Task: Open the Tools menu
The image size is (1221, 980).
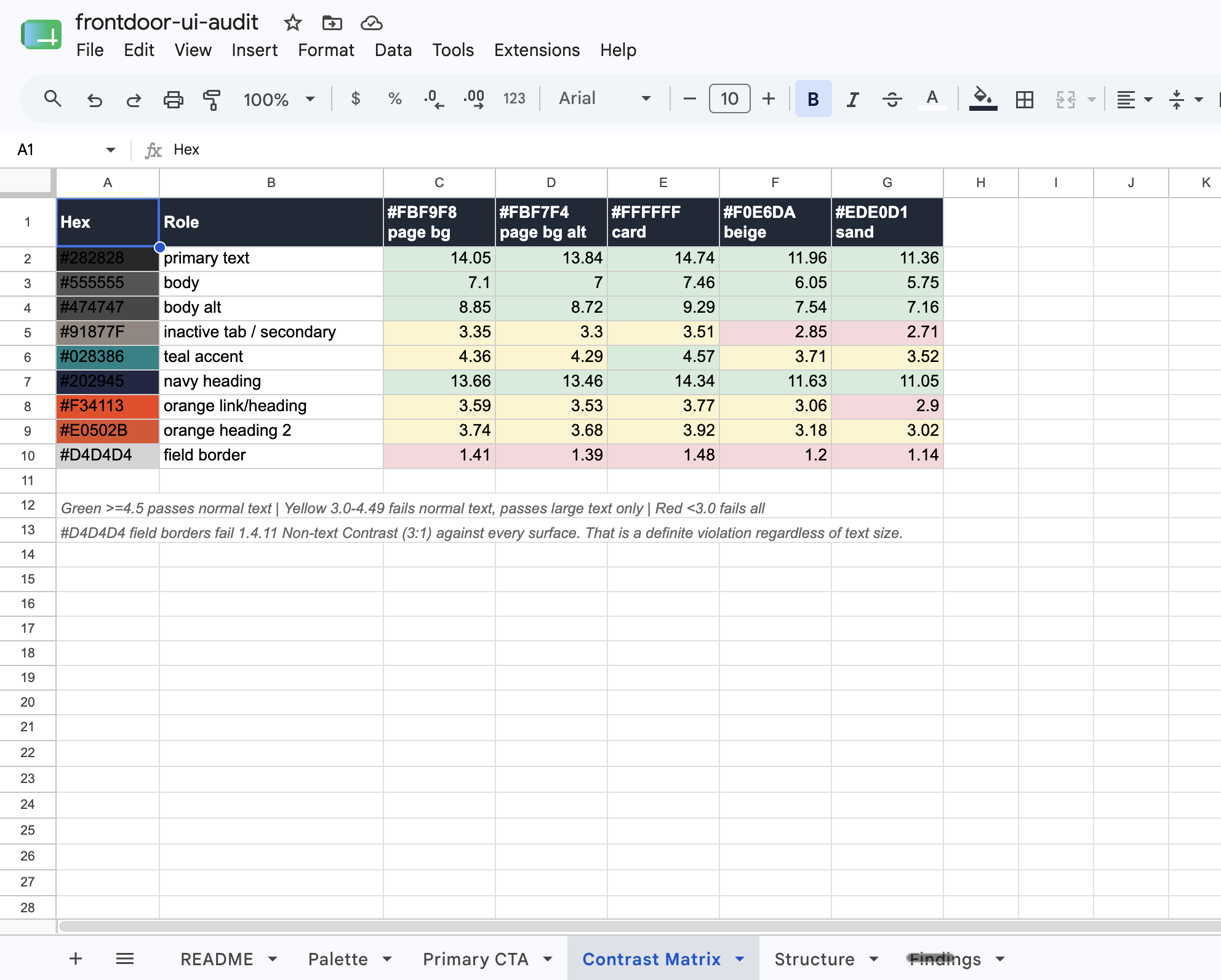Action: (453, 50)
